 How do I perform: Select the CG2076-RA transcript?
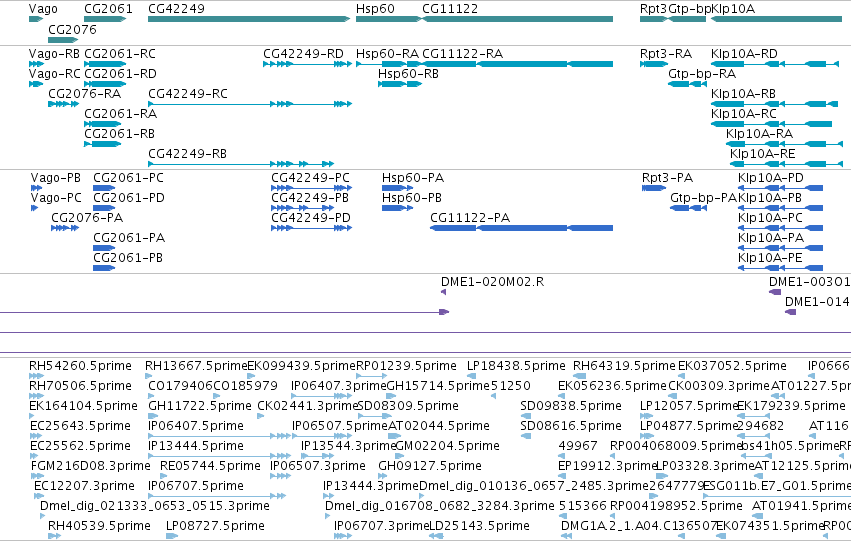[63, 104]
